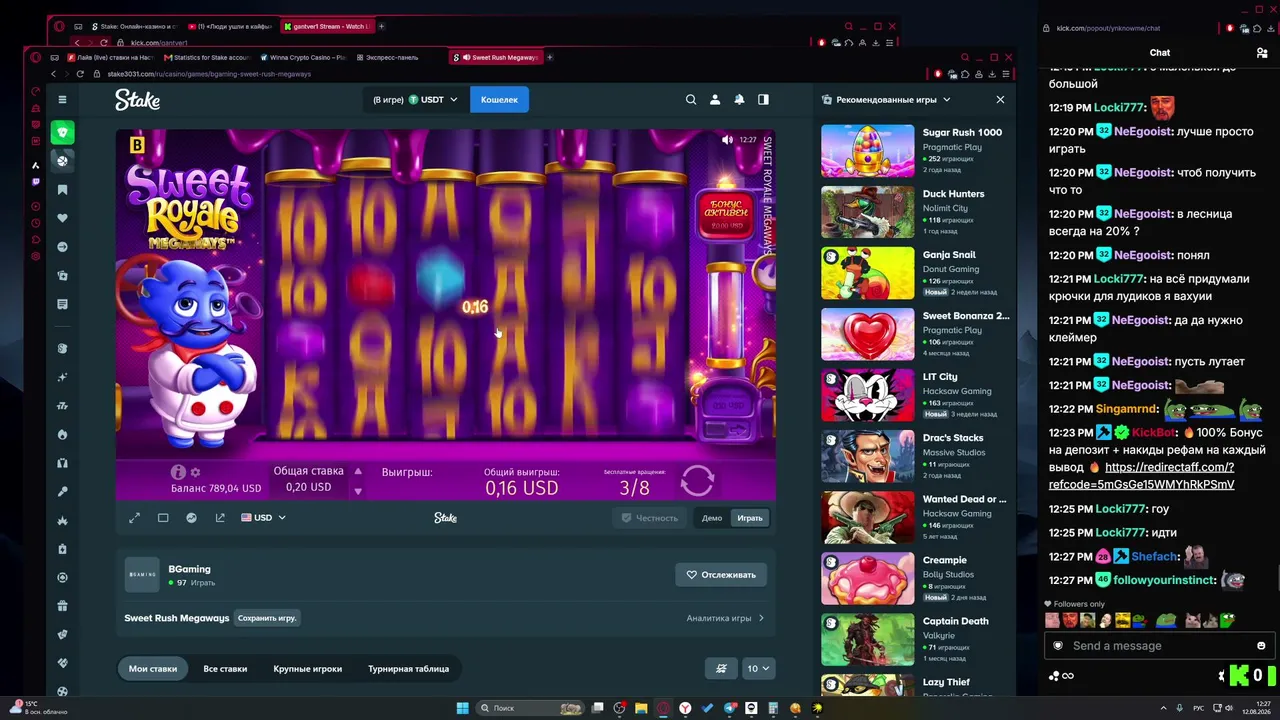Open Captain Death game title

956,621
